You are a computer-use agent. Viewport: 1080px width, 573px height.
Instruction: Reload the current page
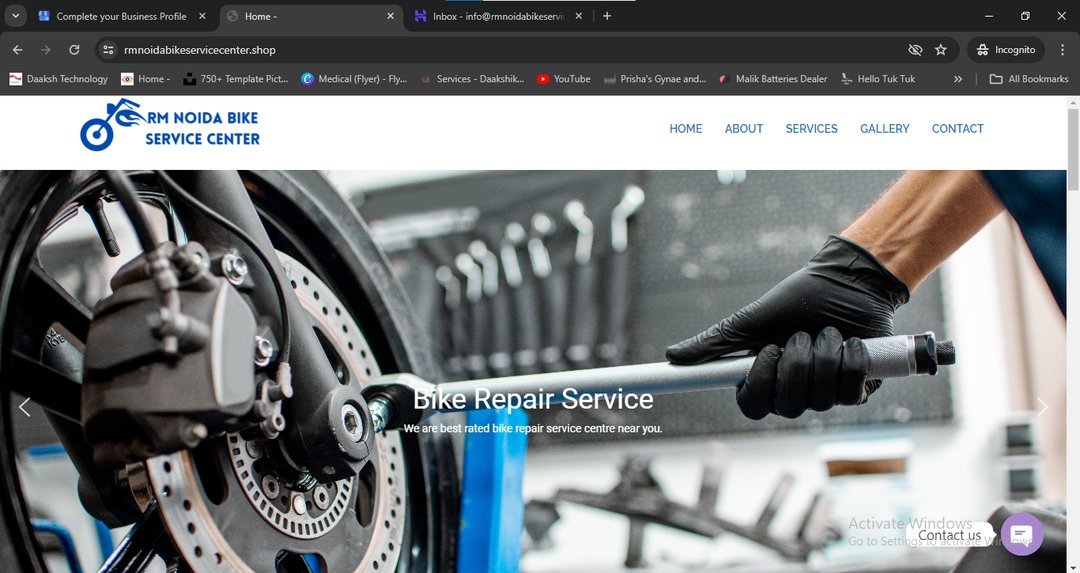pos(74,50)
